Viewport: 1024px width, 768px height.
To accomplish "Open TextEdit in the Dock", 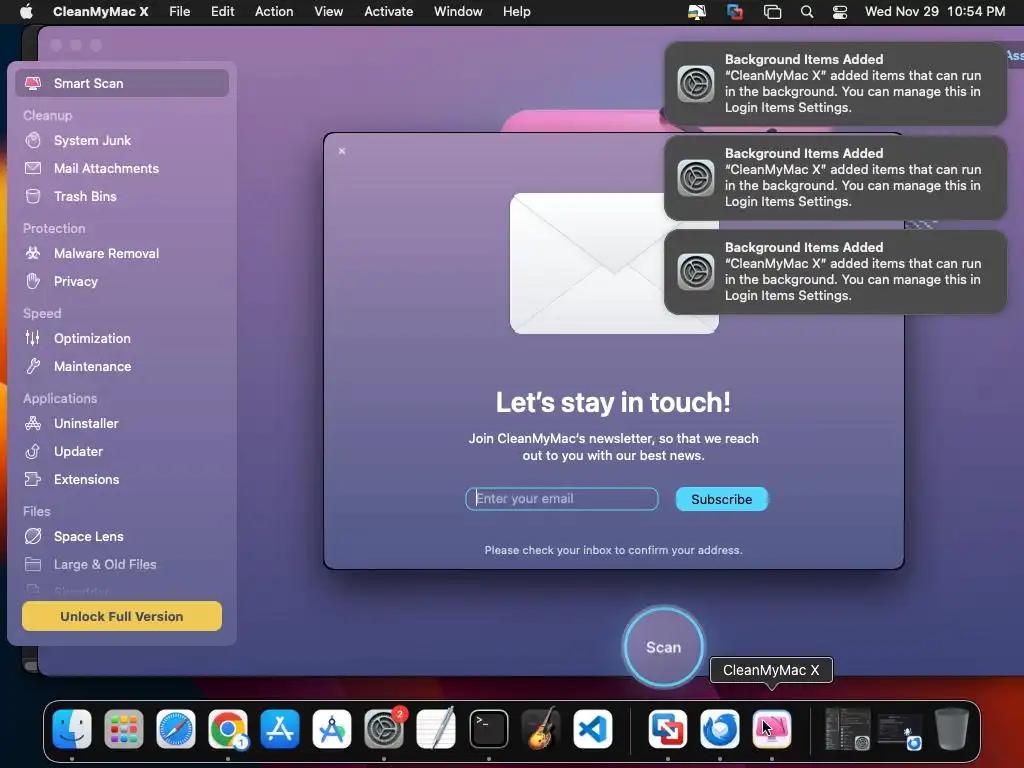I will coord(436,729).
